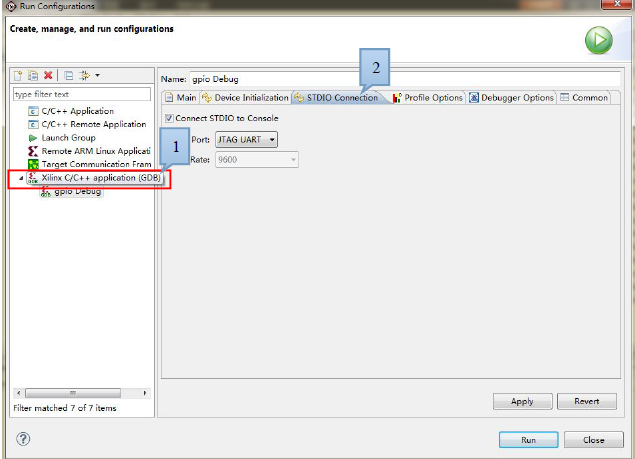Viewport: 635px width, 459px height.
Task: Click the New launch configuration icon
Action: tap(19, 76)
